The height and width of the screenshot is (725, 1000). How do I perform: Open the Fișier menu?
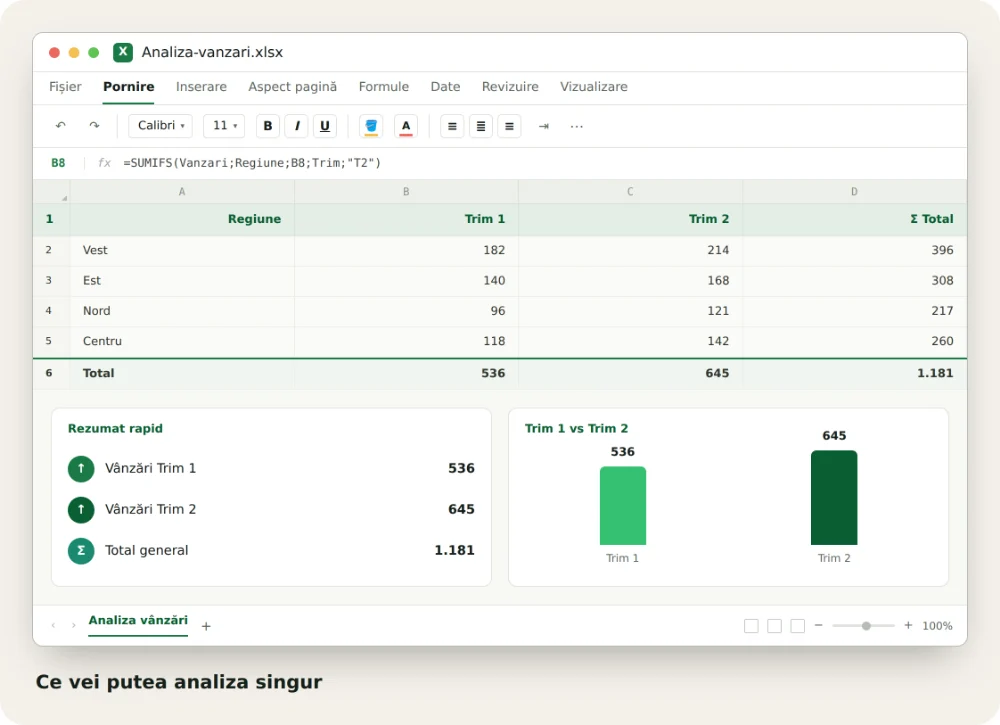(65, 87)
